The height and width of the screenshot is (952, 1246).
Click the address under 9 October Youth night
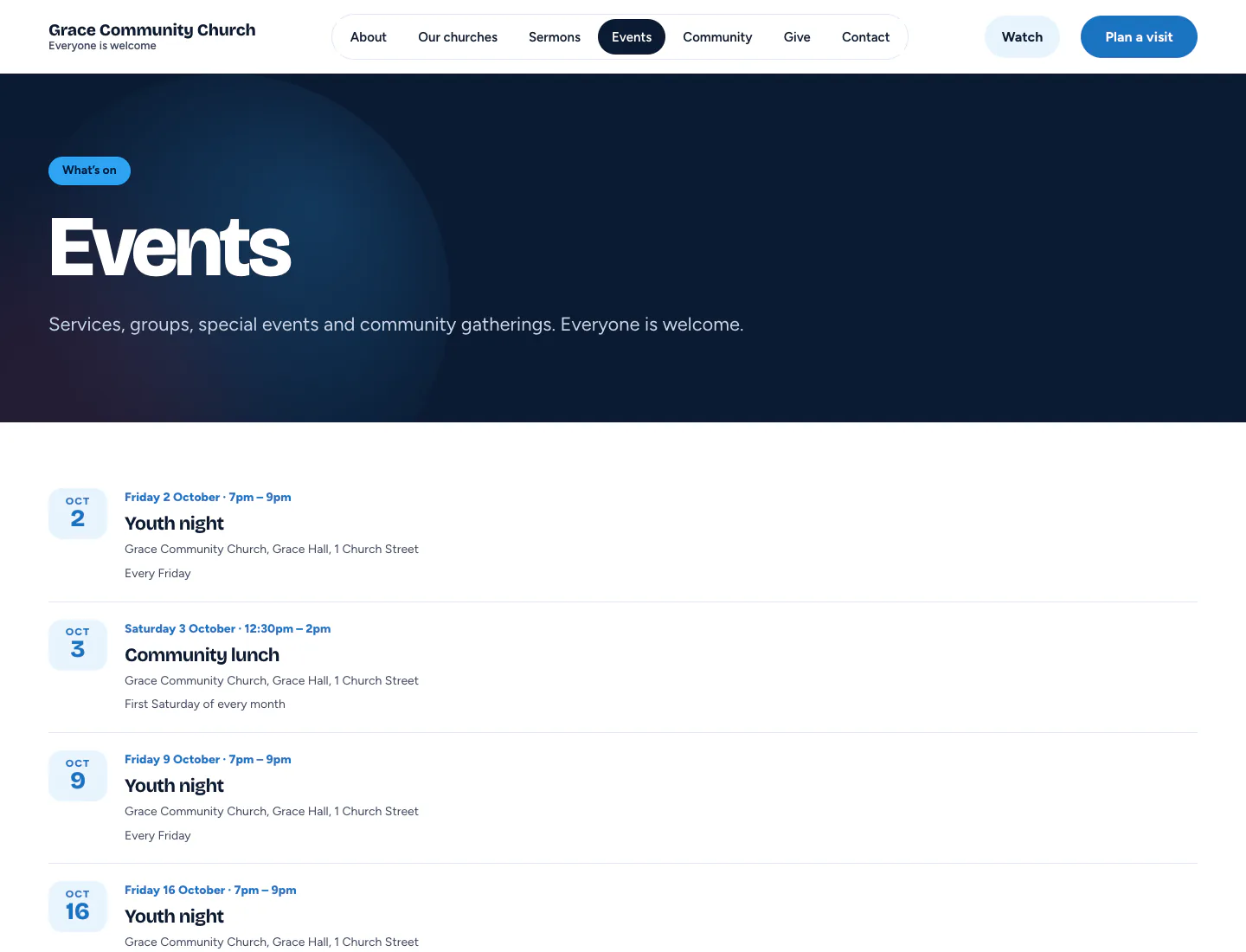[272, 812]
